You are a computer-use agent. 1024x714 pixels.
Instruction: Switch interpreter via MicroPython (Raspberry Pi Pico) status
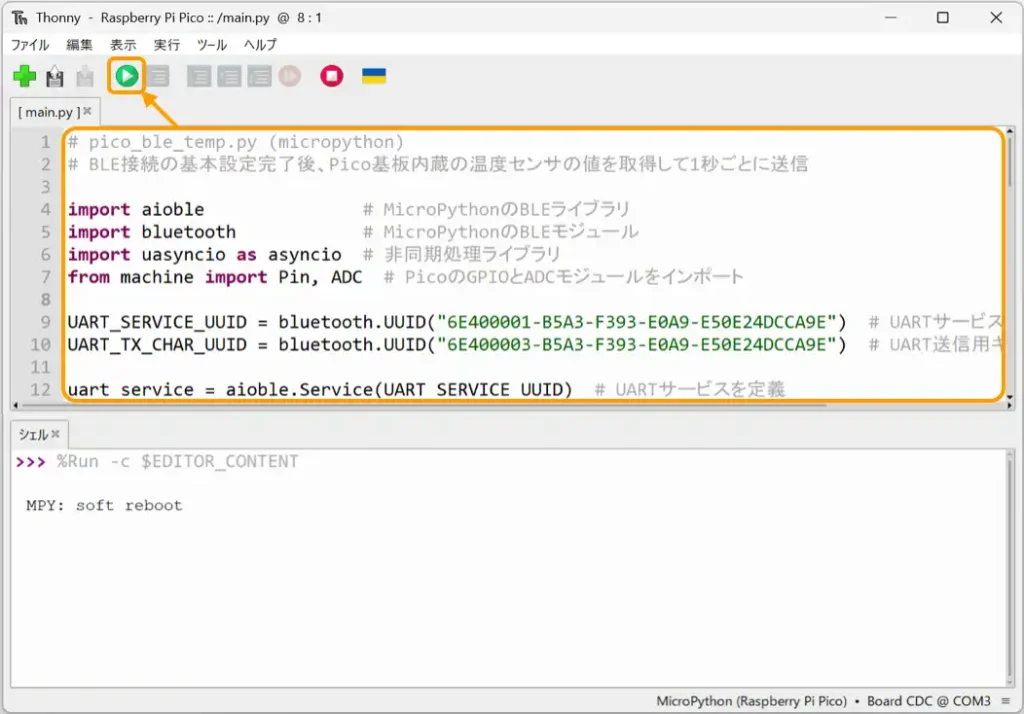(752, 701)
